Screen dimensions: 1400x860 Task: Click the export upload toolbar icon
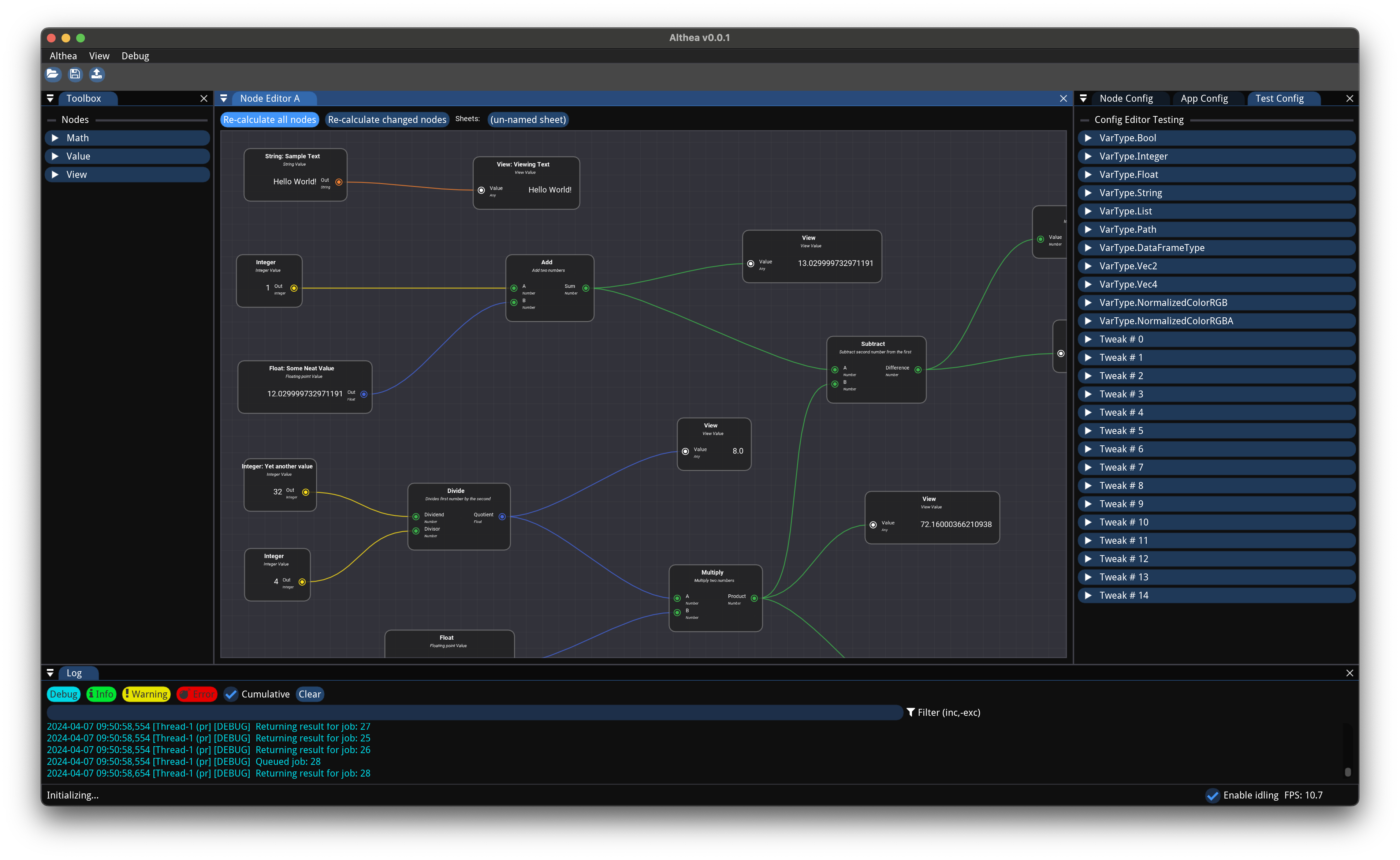tap(97, 74)
